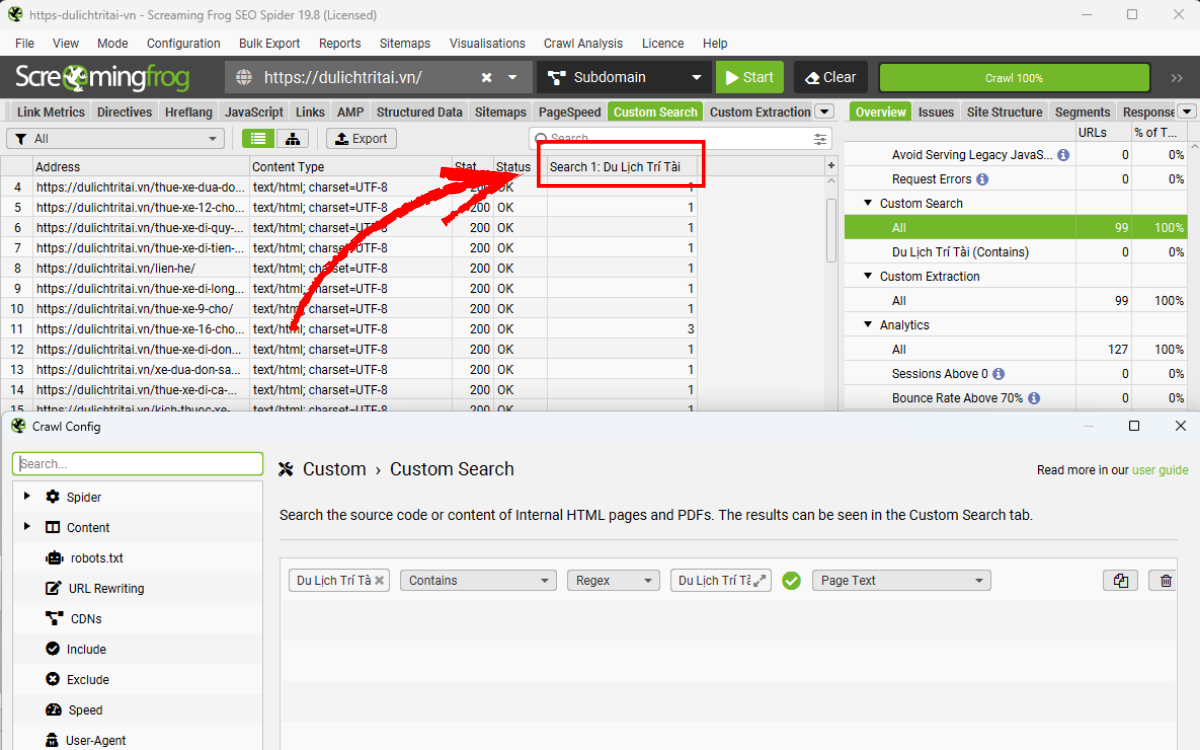The height and width of the screenshot is (750, 1200).
Task: Switch to tree view icon
Action: pos(292,139)
